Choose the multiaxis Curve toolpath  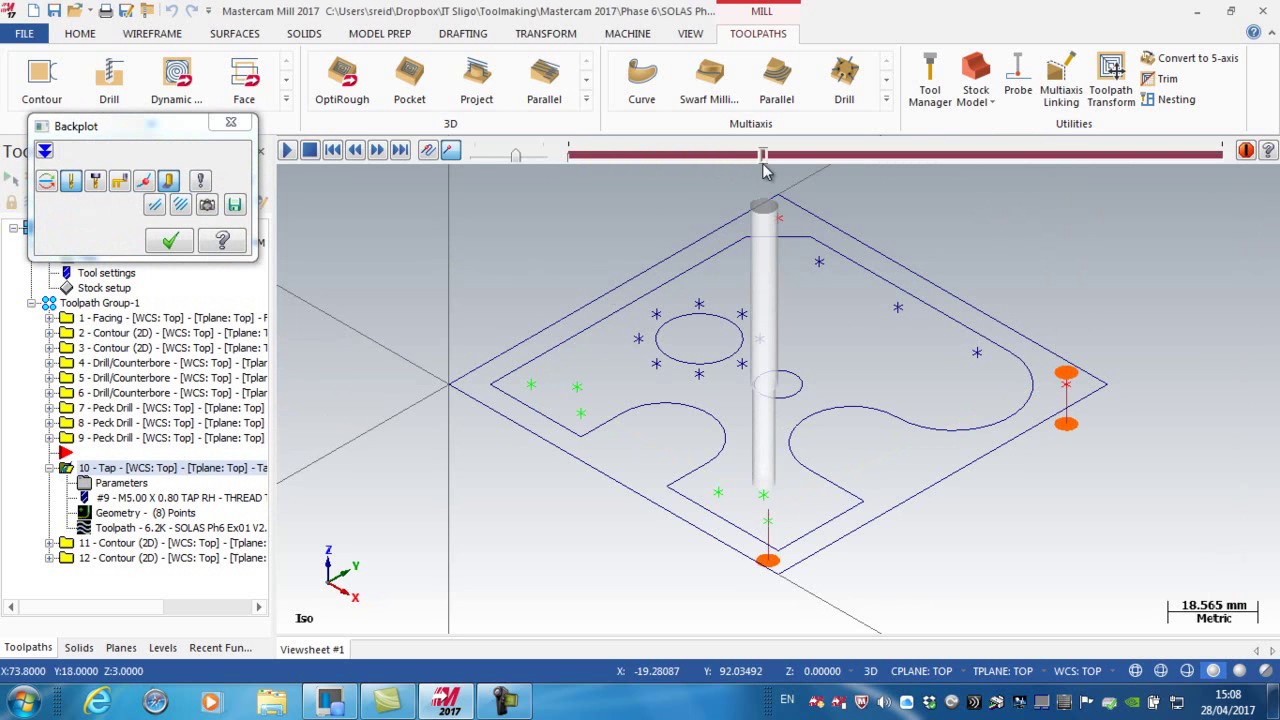(642, 80)
